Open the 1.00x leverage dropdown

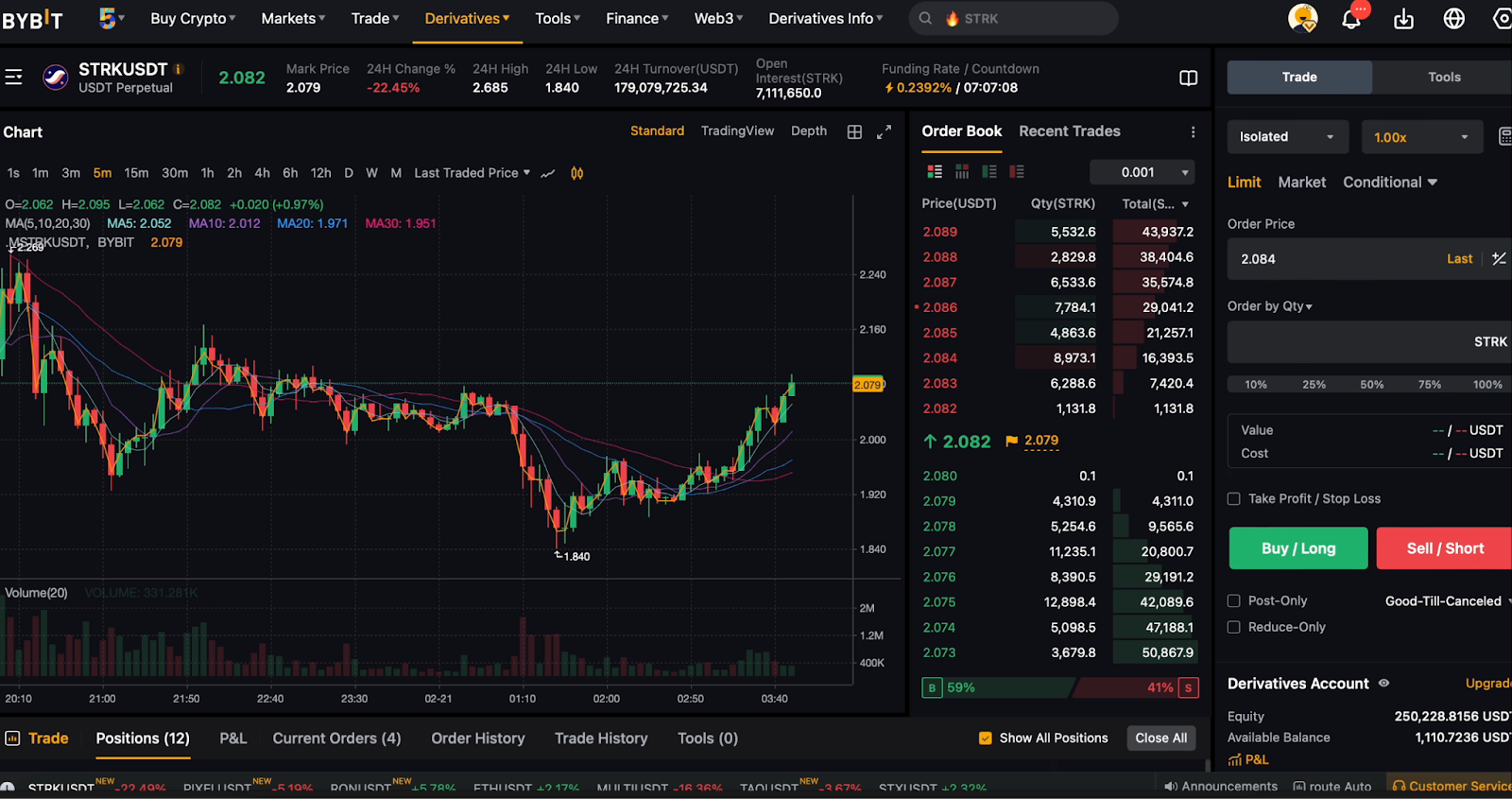pyautogui.click(x=1421, y=137)
